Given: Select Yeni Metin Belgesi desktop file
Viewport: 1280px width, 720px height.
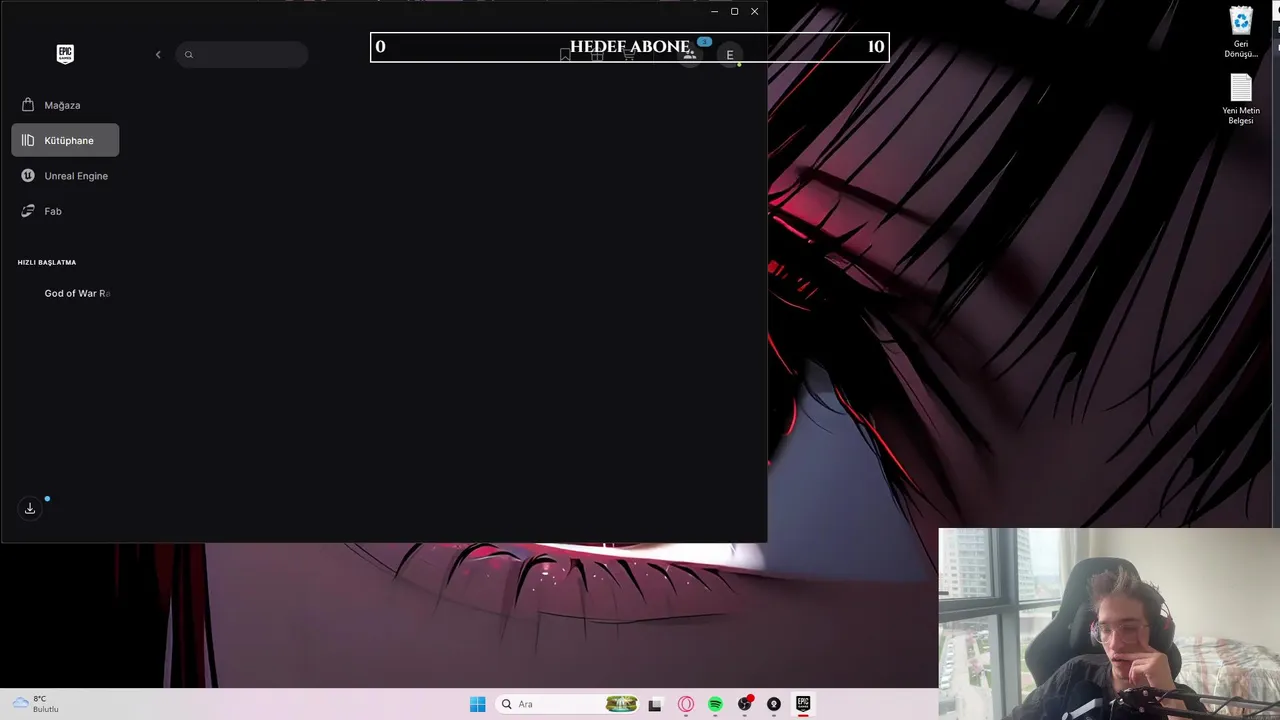Looking at the screenshot, I should [x=1241, y=100].
